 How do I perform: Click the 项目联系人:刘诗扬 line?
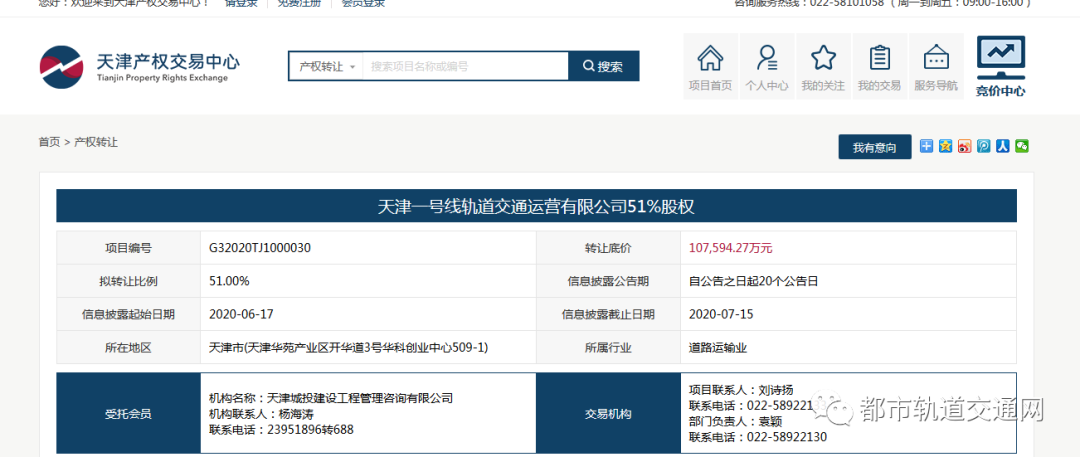(x=741, y=390)
